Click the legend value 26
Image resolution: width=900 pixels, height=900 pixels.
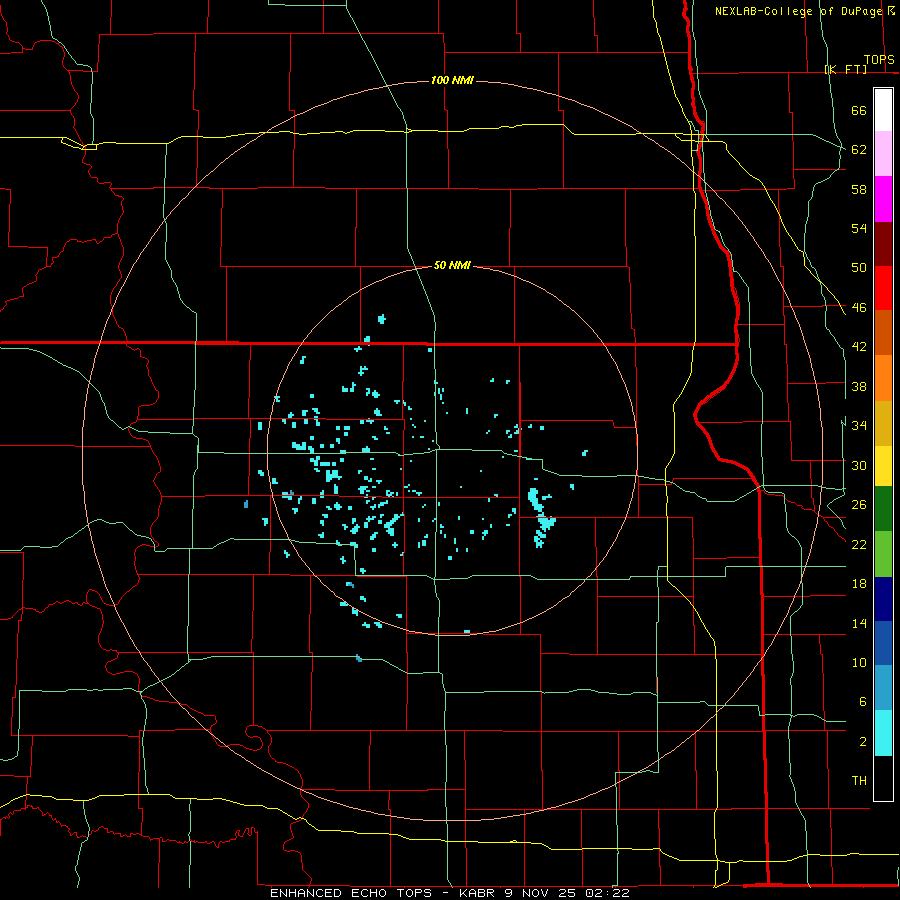point(859,505)
